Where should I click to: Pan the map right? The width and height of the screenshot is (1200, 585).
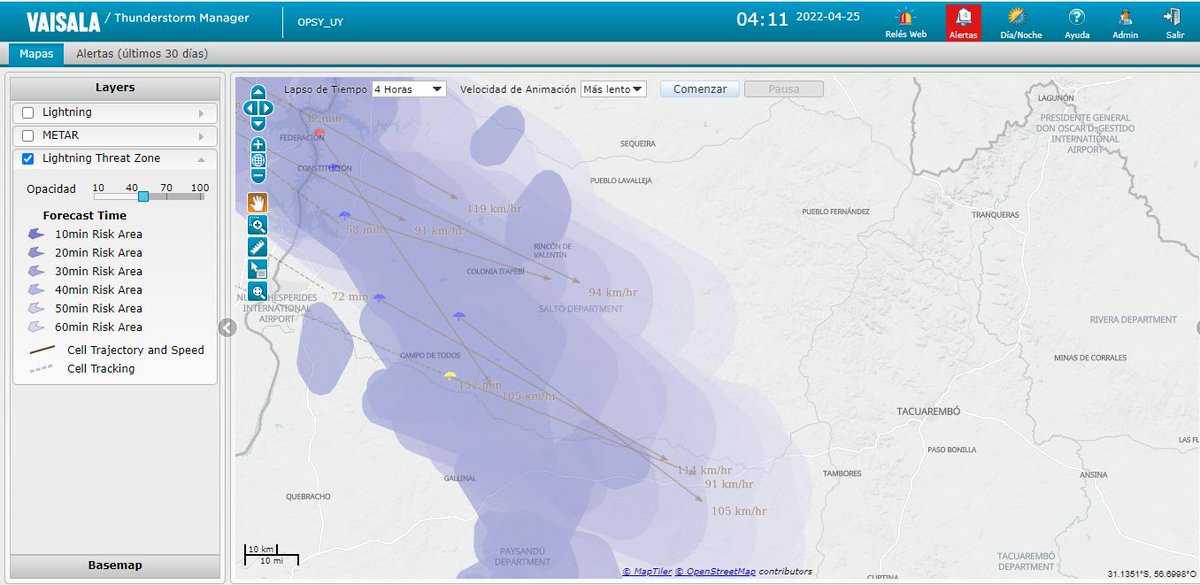[x=267, y=108]
